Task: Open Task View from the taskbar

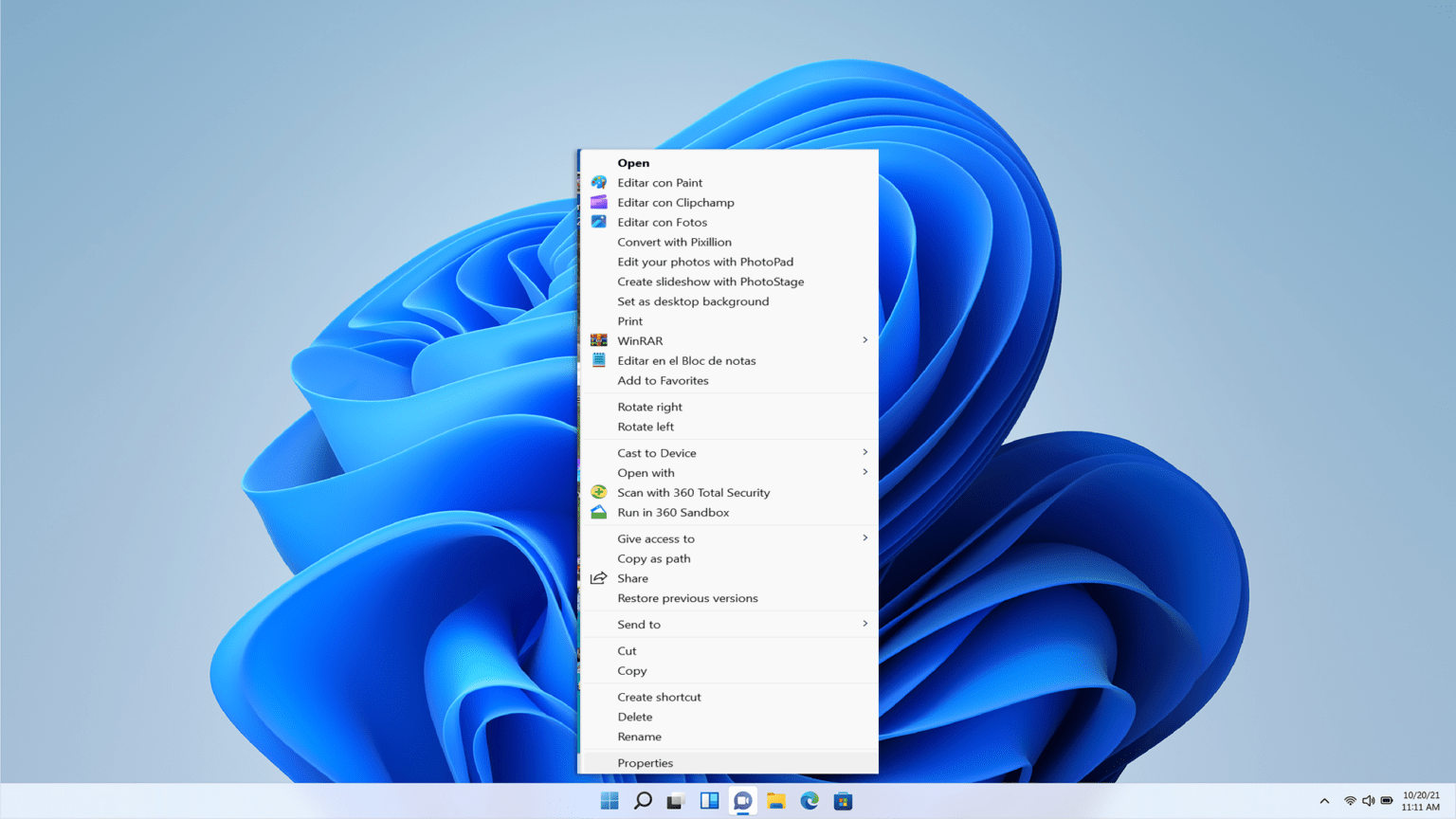Action: (x=676, y=801)
